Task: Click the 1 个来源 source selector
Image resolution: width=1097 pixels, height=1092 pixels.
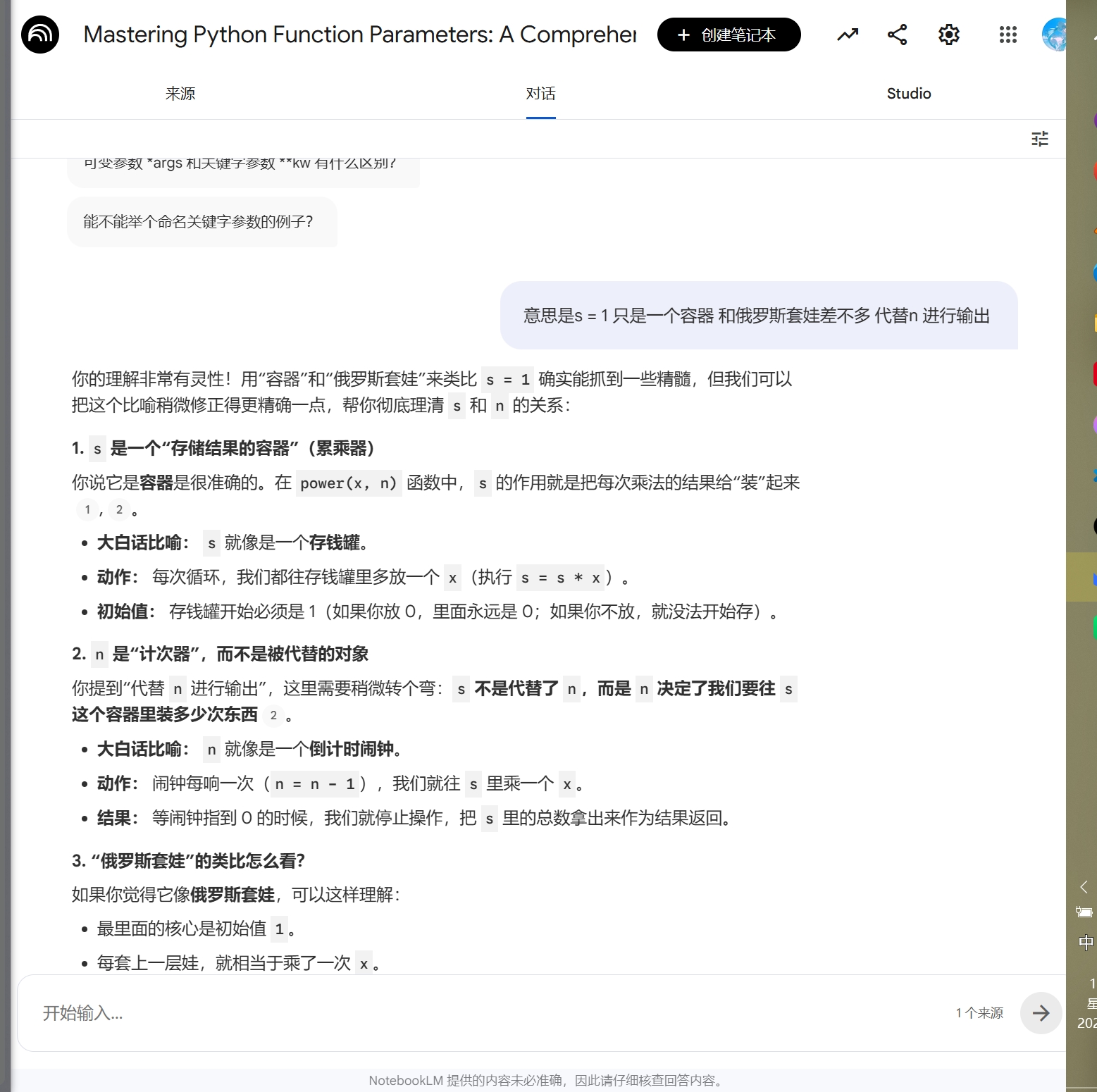Action: tap(979, 1013)
